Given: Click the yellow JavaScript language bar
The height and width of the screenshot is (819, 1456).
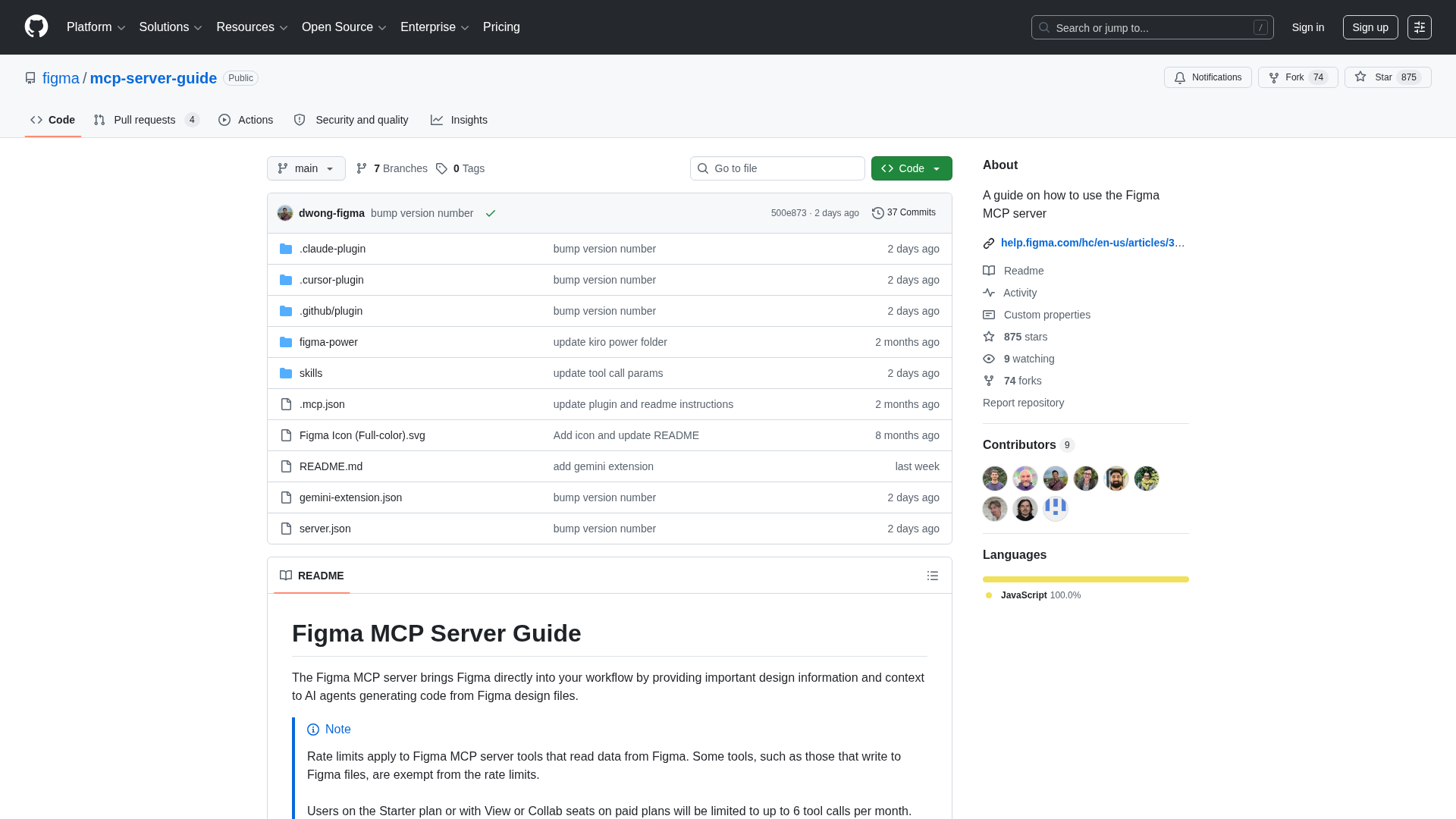Looking at the screenshot, I should pyautogui.click(x=1085, y=579).
